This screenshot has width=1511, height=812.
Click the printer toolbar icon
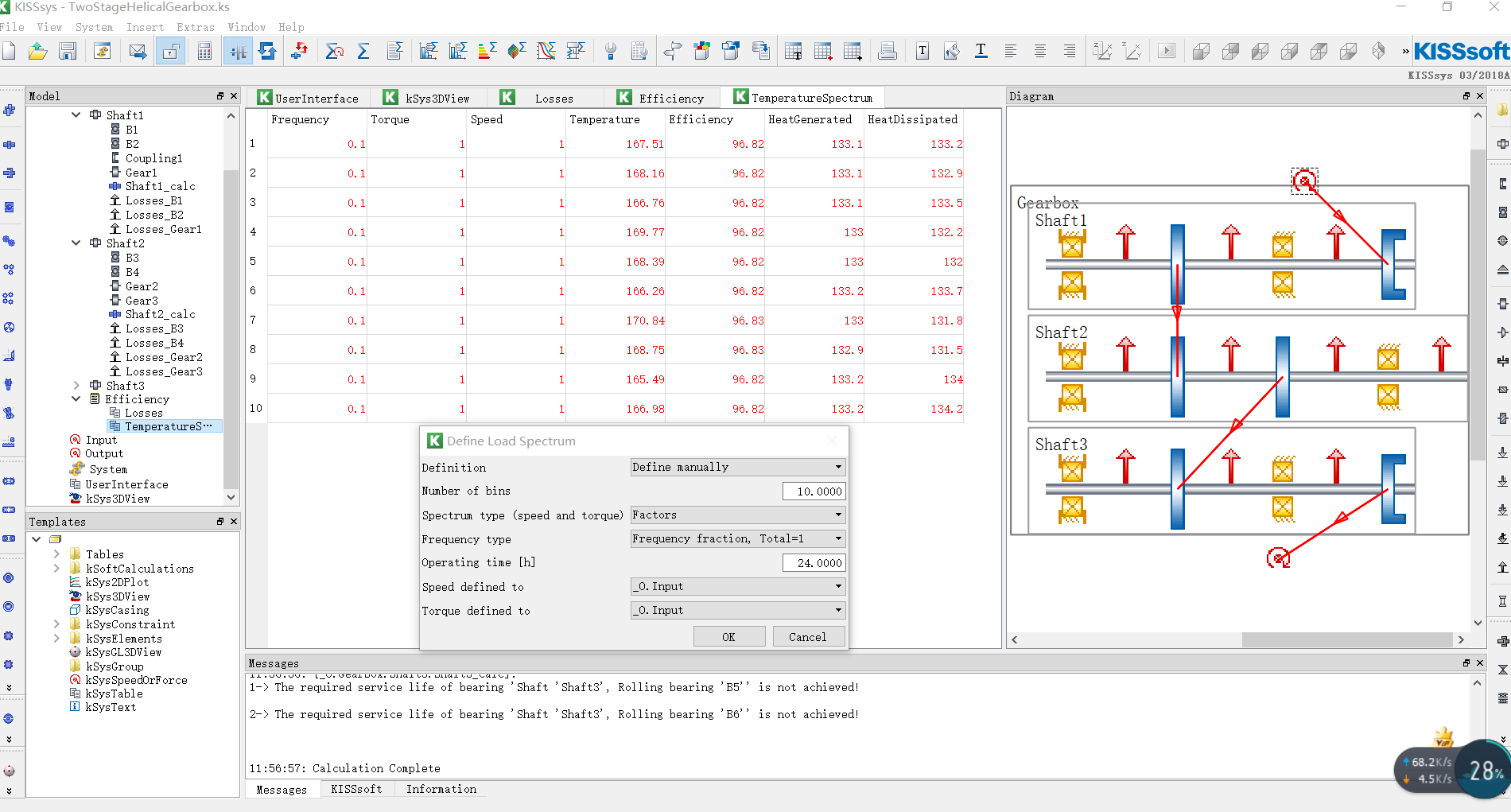tap(888, 52)
